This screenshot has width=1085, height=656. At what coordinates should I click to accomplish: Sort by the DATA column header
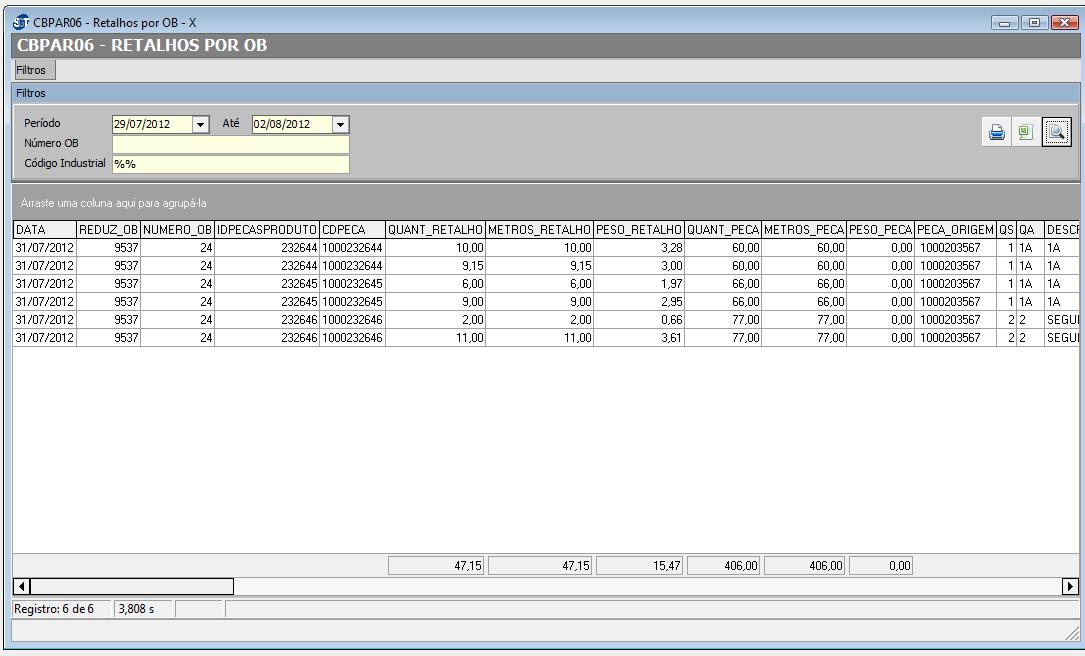(44, 230)
